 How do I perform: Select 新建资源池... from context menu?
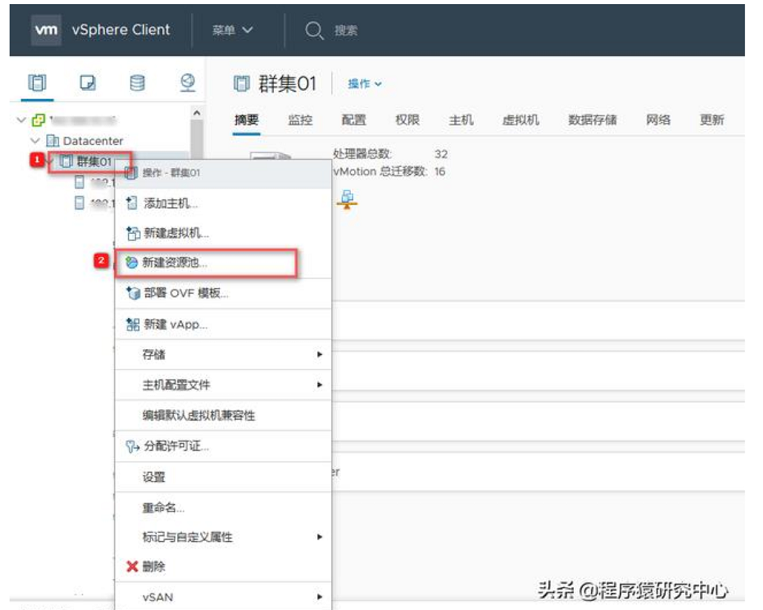click(x=223, y=263)
